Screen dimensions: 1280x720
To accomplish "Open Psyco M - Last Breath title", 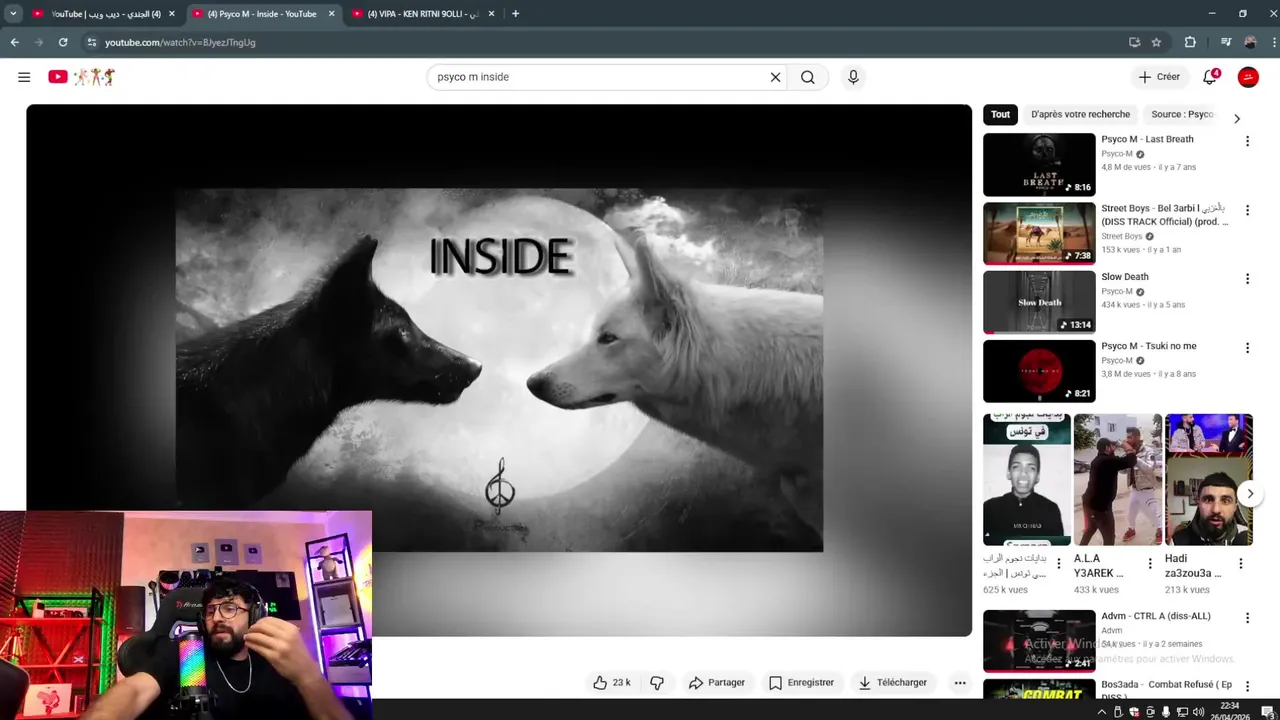I will 1147,140.
